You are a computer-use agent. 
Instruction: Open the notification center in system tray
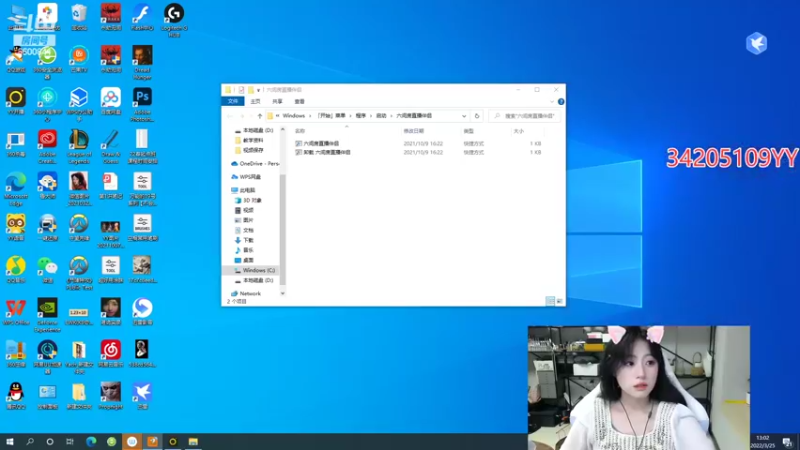[788, 441]
